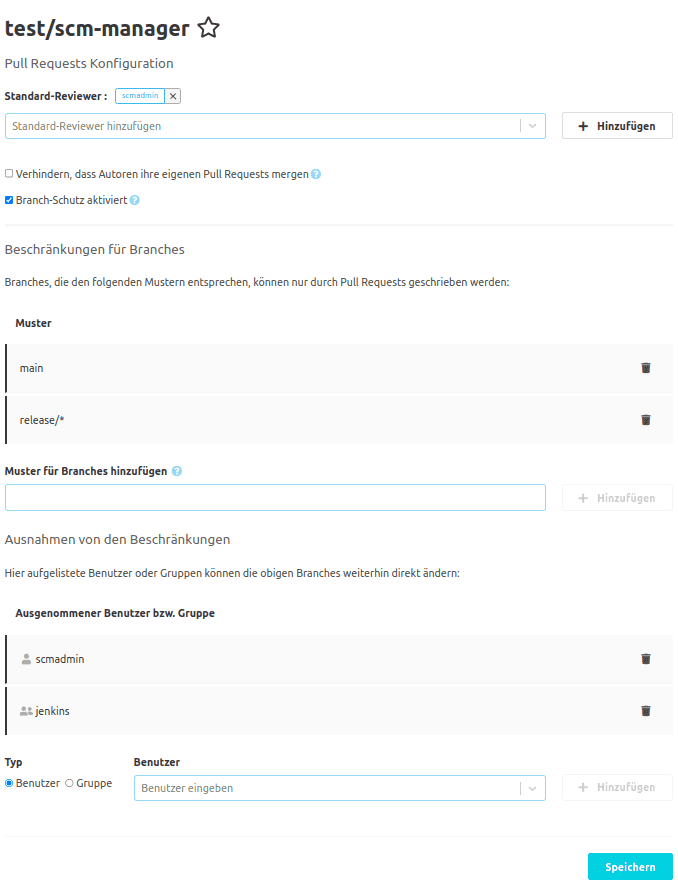Image resolution: width=678 pixels, height=889 pixels.
Task: Open help tooltip next to Branch-Schutz aktiviert
Action: click(x=134, y=199)
